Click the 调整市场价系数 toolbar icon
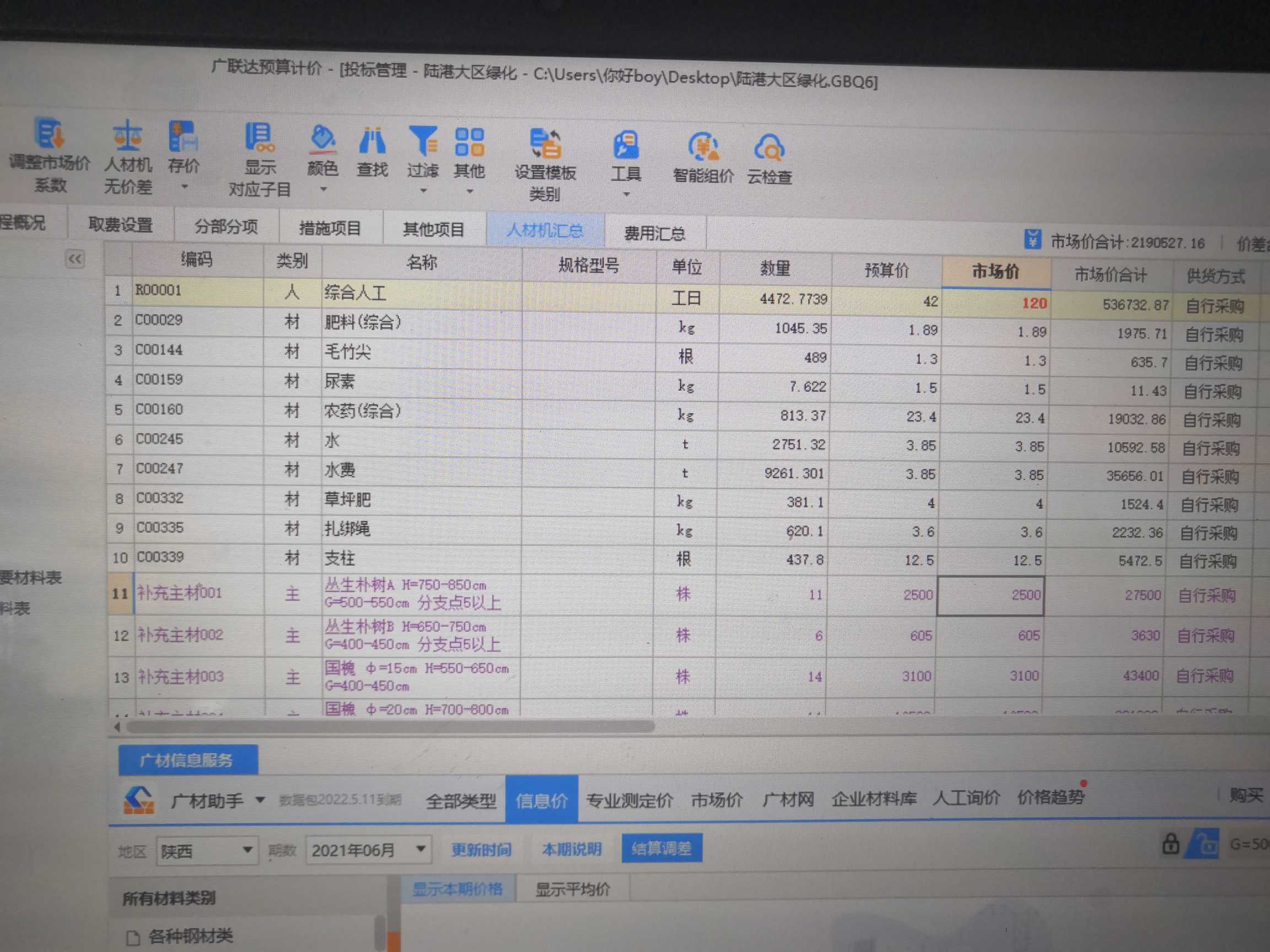The height and width of the screenshot is (952, 1270). (50, 133)
